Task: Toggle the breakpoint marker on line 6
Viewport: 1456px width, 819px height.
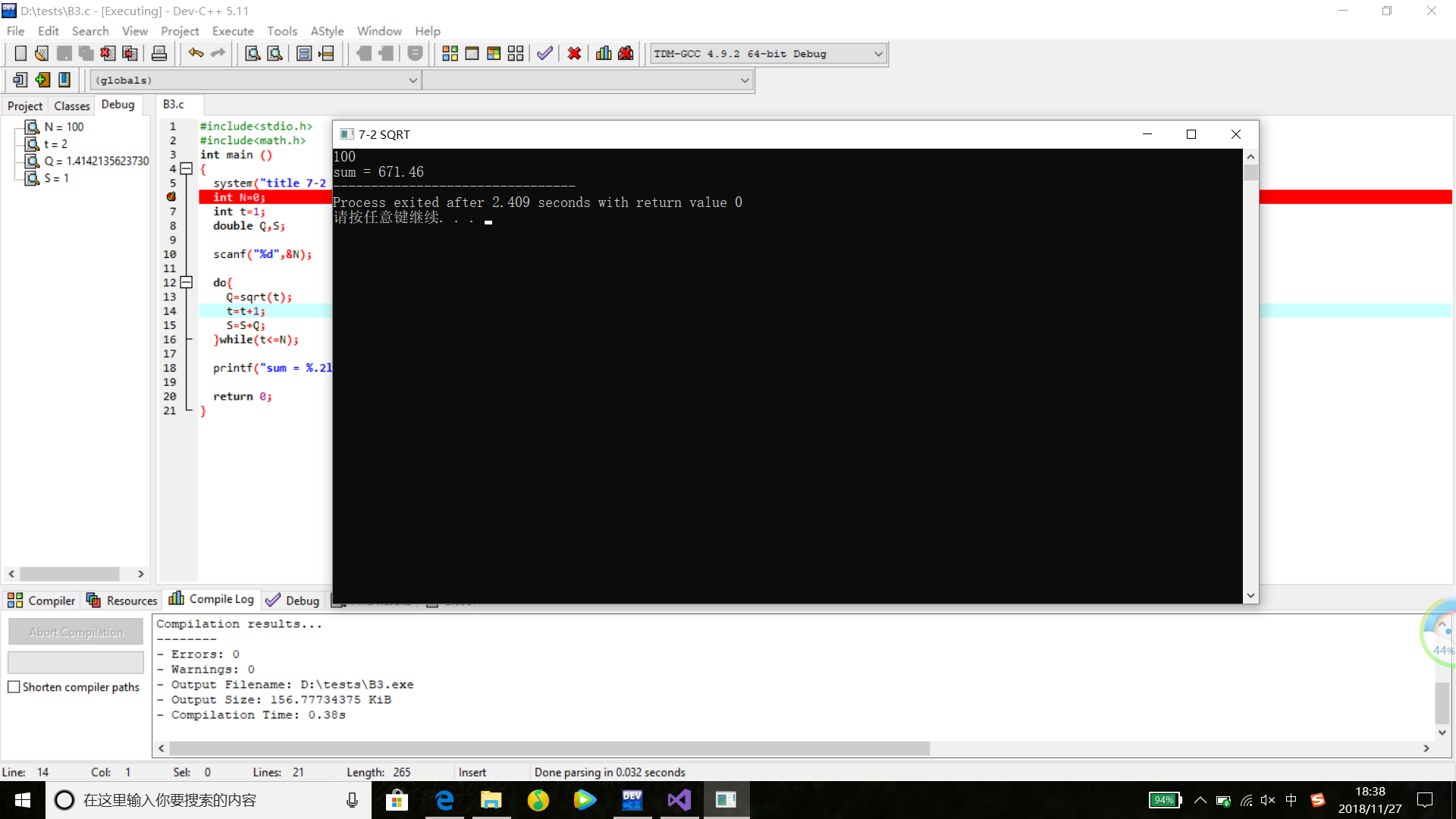Action: click(171, 197)
